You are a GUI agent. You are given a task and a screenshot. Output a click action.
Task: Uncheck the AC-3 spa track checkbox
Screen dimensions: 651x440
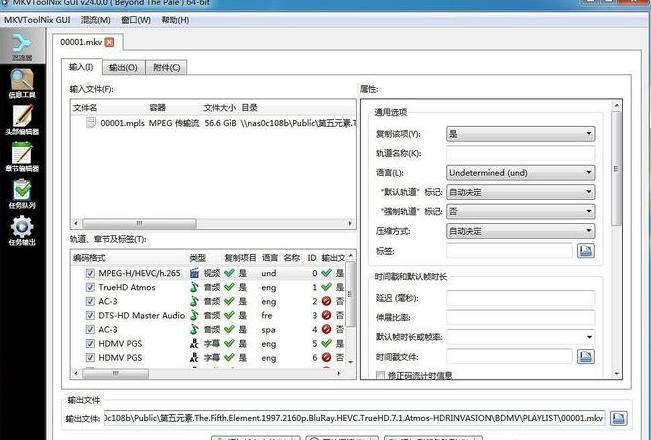point(90,330)
